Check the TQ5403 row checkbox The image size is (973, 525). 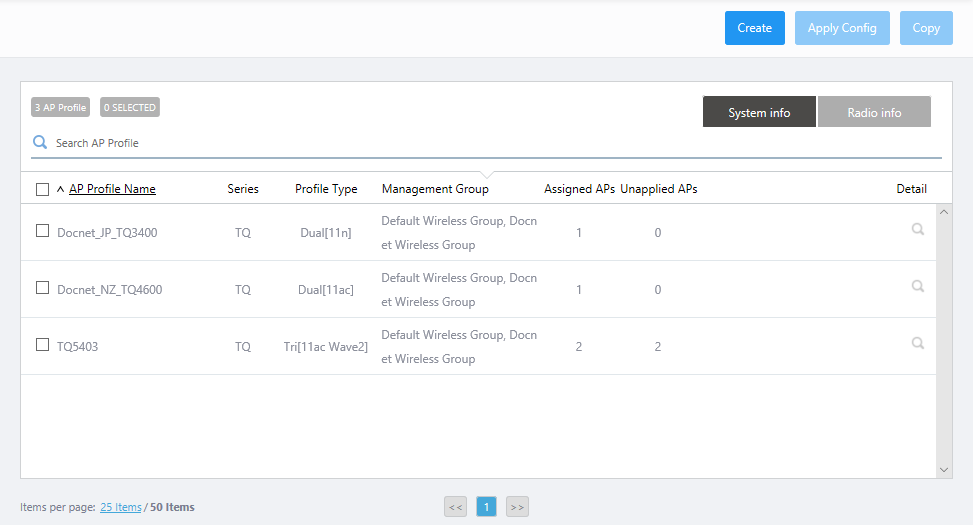[x=42, y=345]
